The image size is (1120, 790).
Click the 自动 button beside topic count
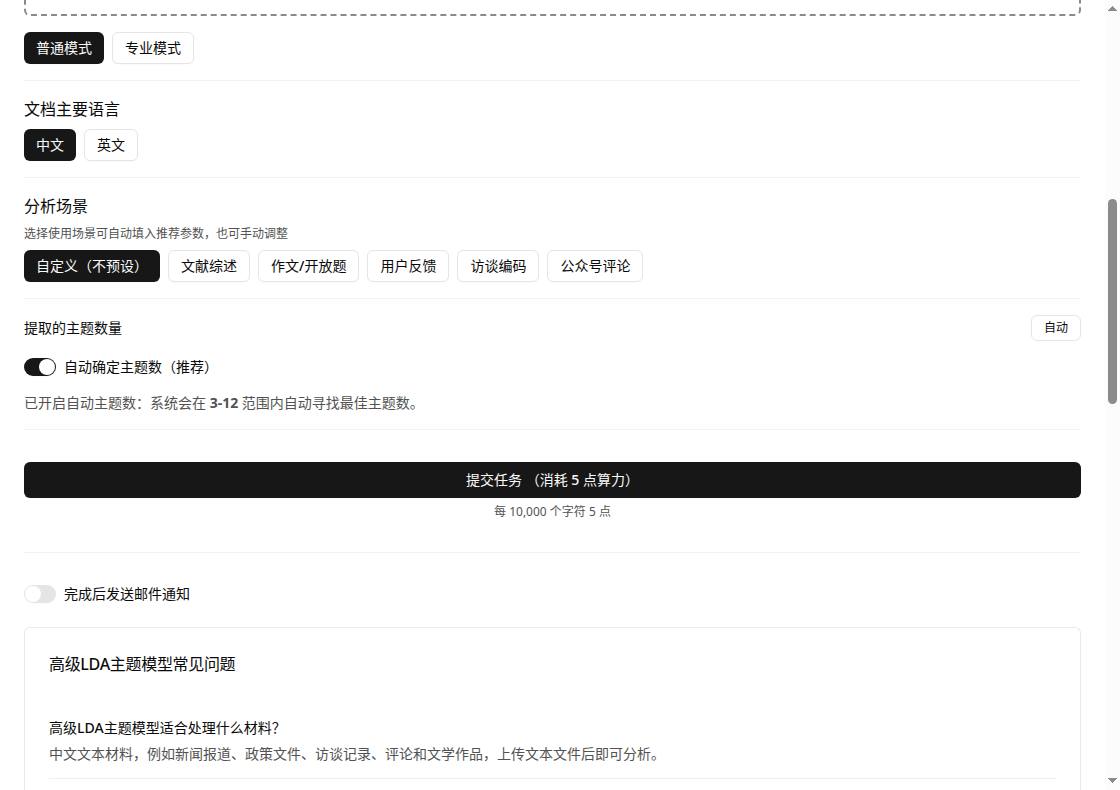[1056, 328]
